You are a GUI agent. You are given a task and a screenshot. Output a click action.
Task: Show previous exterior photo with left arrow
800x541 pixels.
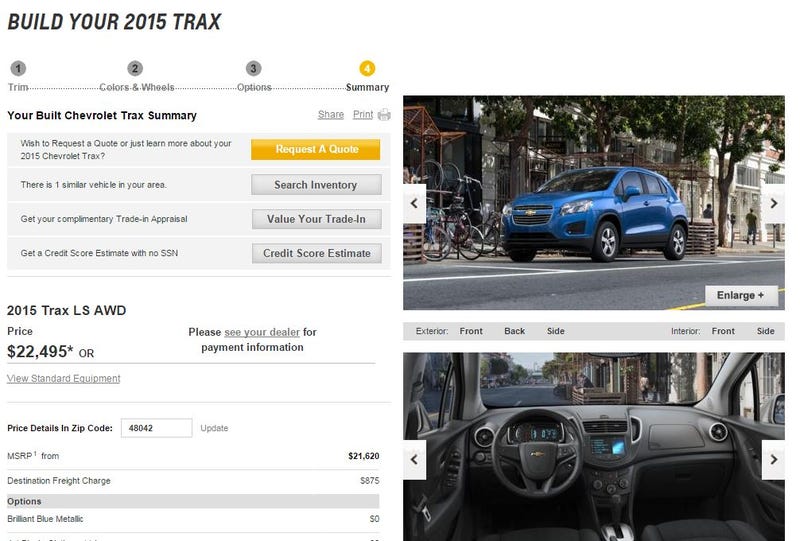click(414, 203)
